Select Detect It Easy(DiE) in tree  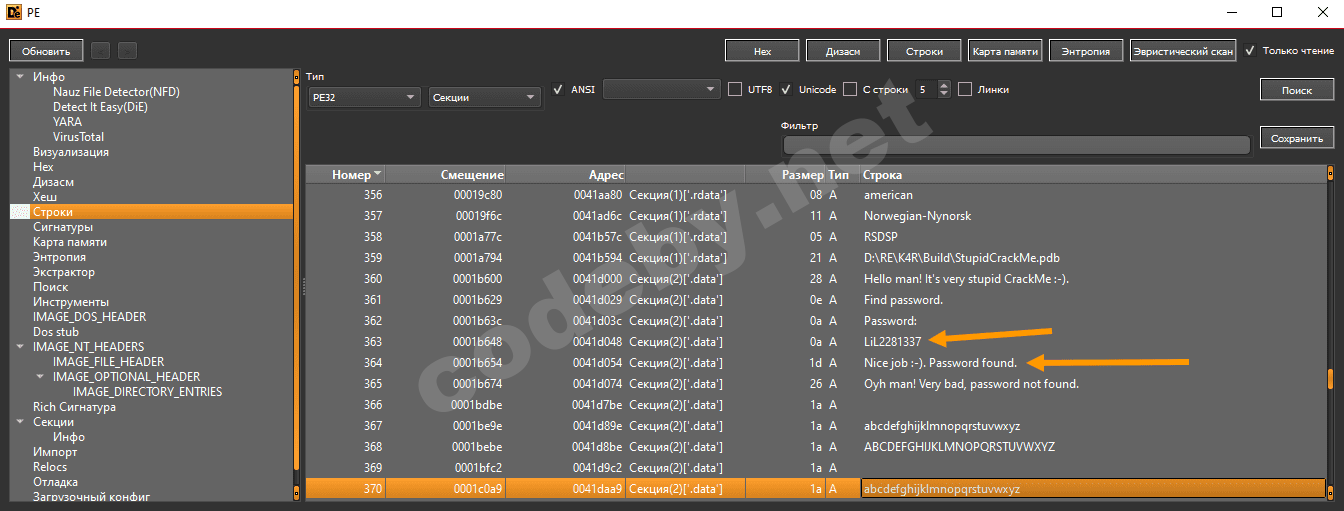pos(100,107)
